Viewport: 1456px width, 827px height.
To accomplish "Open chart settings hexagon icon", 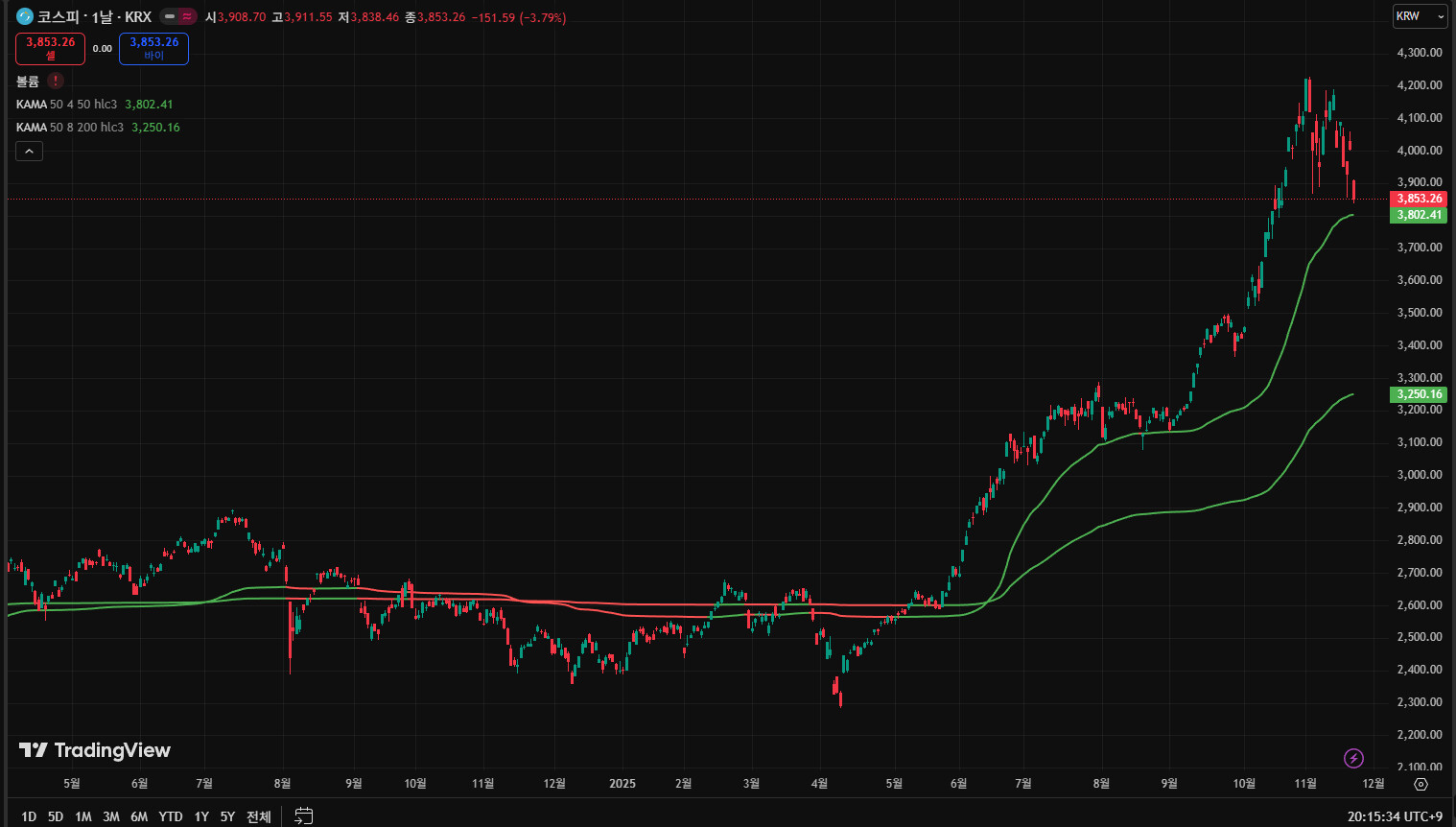I will pos(1421,784).
